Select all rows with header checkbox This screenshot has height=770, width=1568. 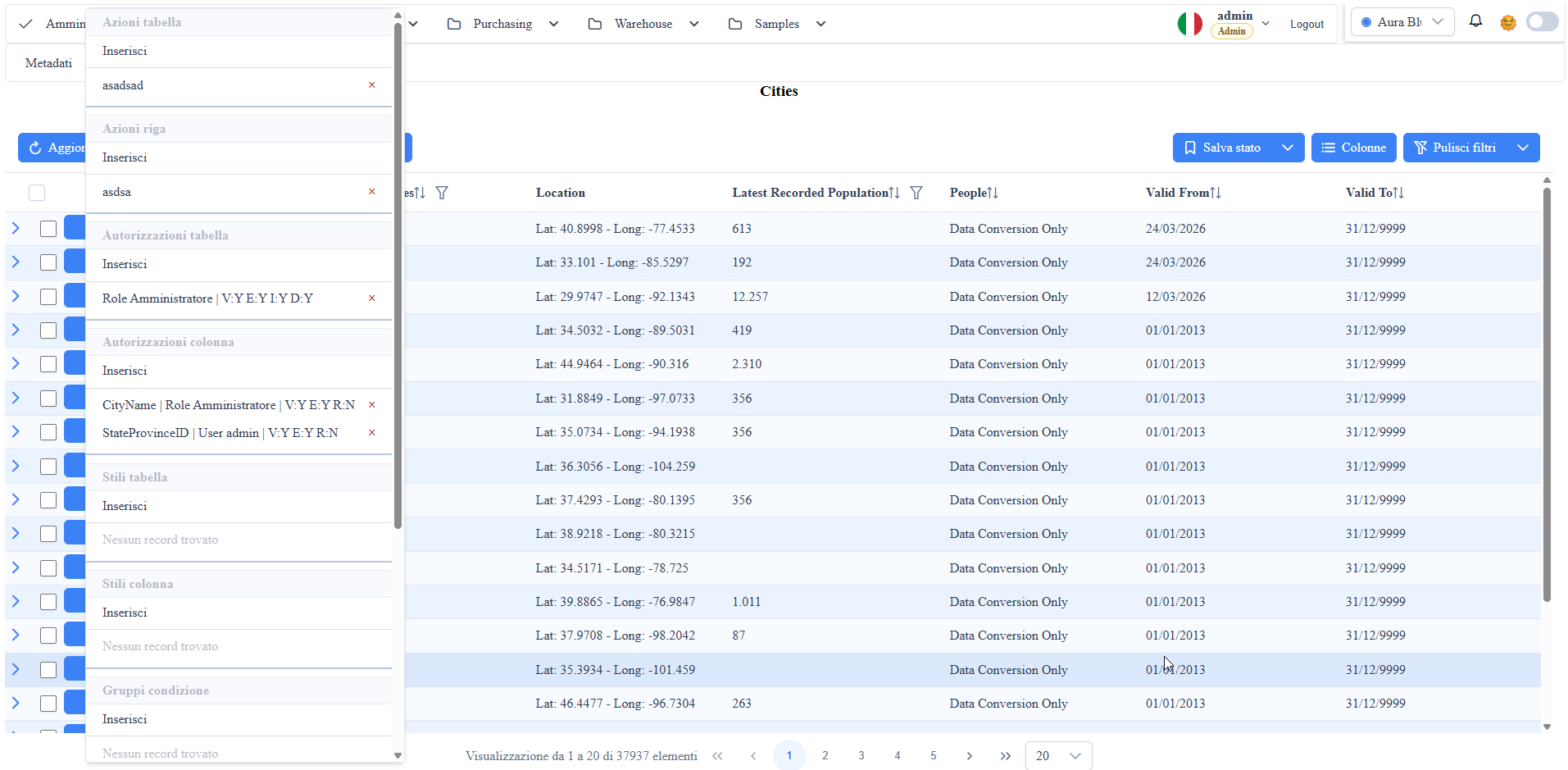click(x=37, y=193)
